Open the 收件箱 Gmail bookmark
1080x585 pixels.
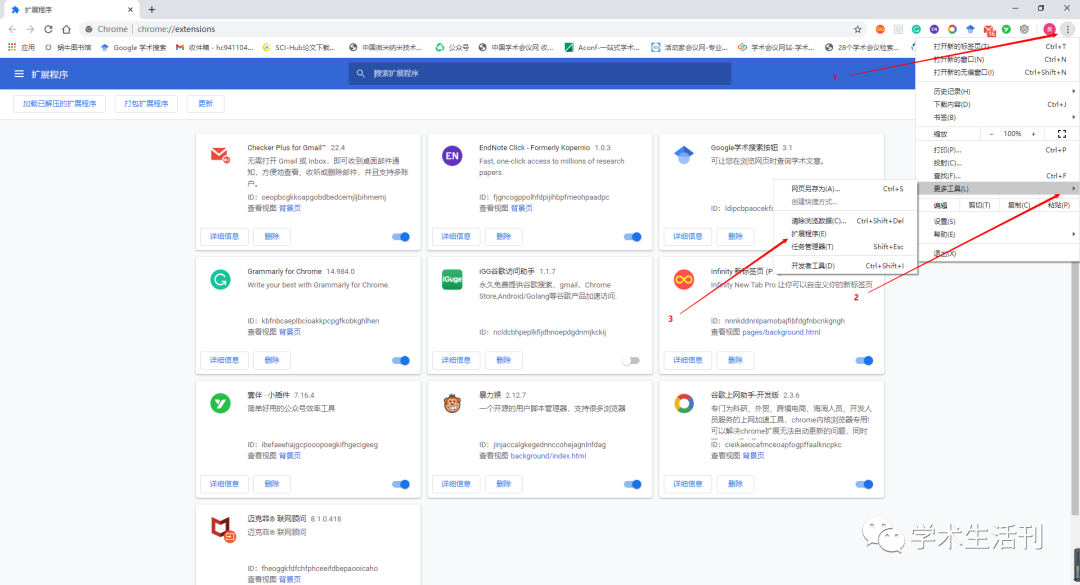pyautogui.click(x=215, y=48)
